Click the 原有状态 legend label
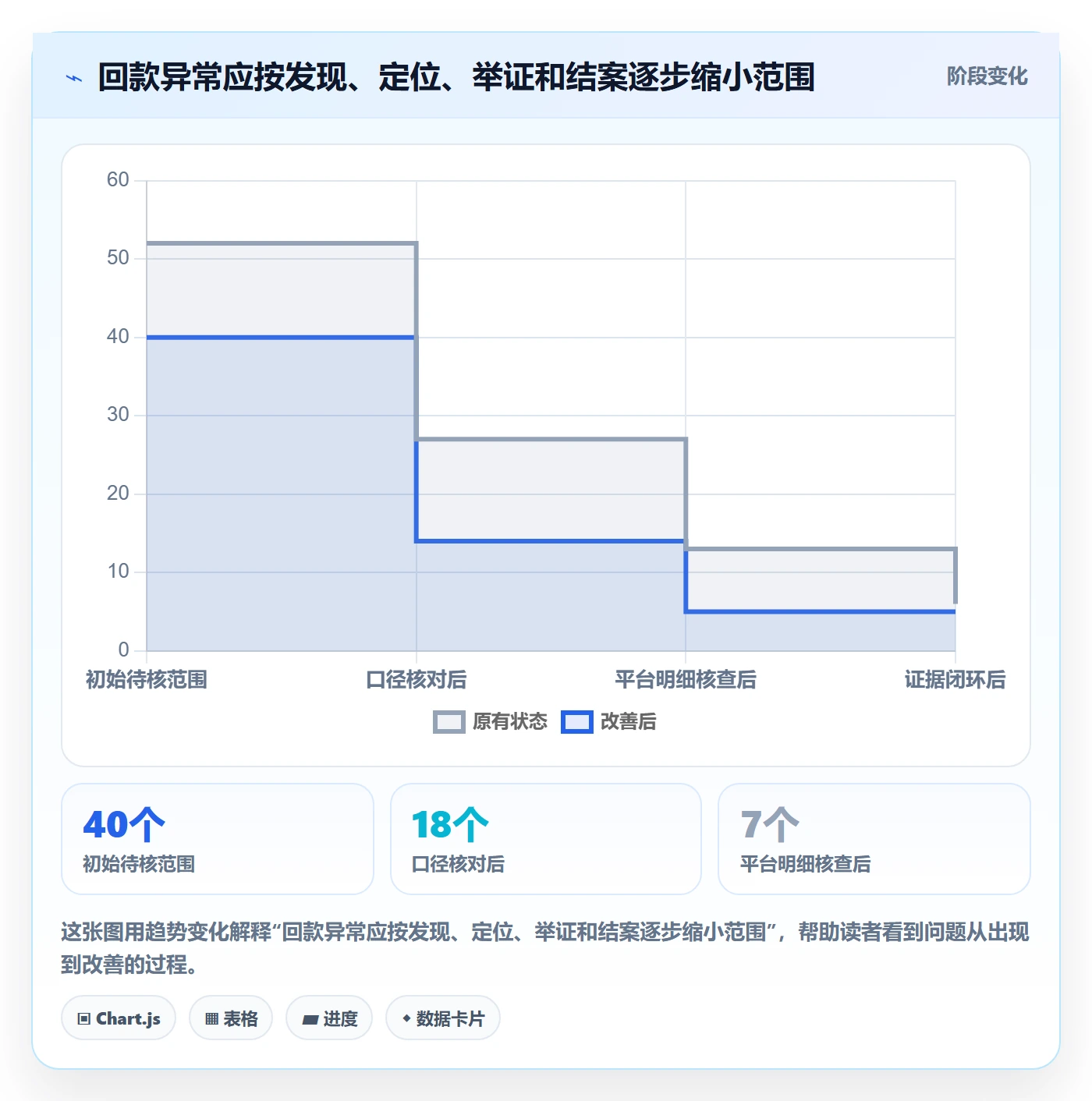The height and width of the screenshot is (1101, 1092). pos(510,722)
